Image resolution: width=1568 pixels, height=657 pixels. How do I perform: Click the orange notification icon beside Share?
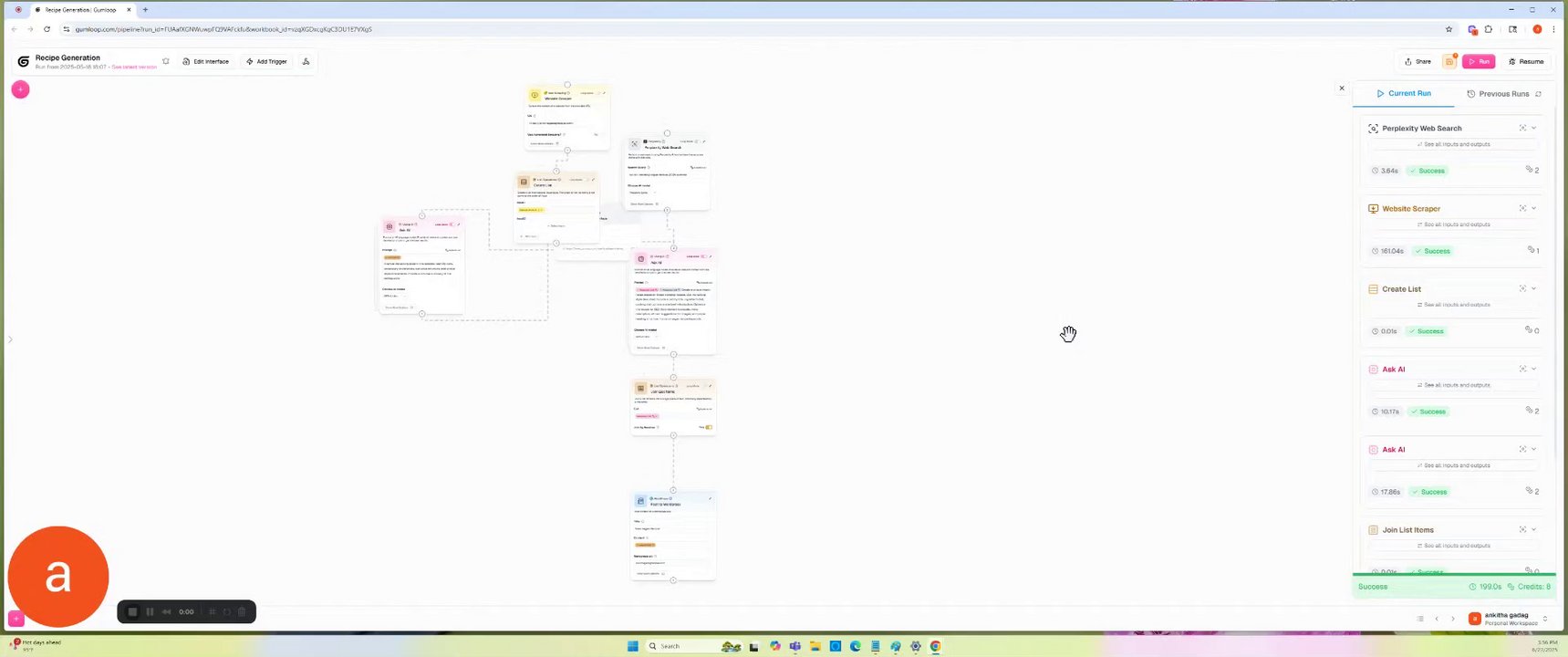click(x=1449, y=61)
